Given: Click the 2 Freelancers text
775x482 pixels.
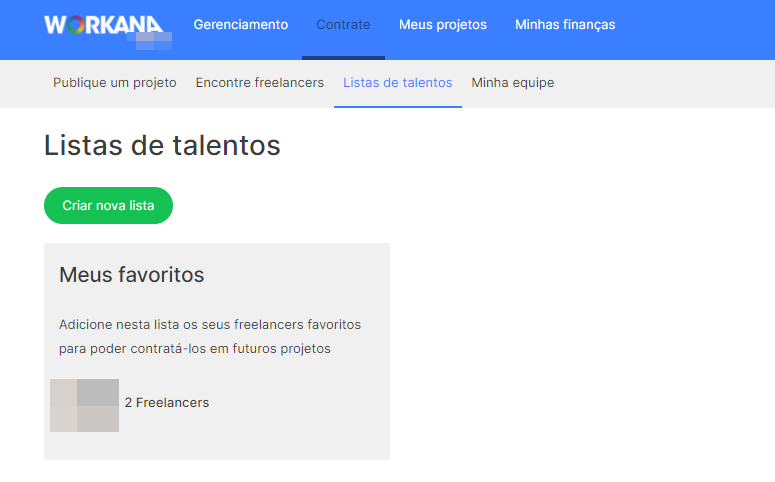Looking at the screenshot, I should click(x=167, y=402).
